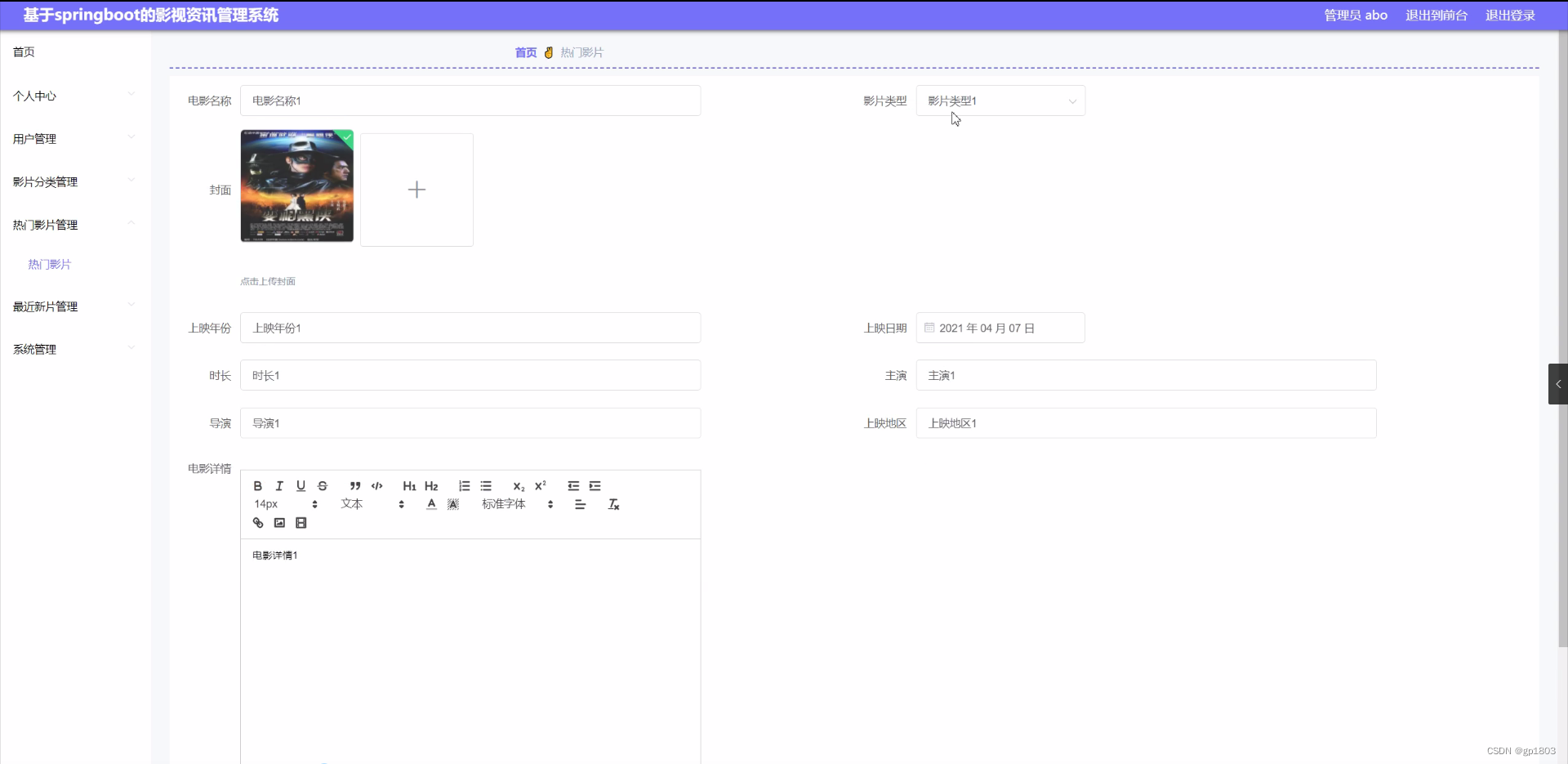Viewport: 1568px width, 764px height.
Task: Insert a hyperlink in the editor
Action: coord(256,523)
